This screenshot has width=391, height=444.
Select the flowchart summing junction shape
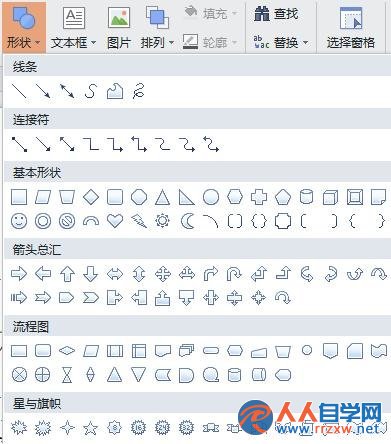(19, 375)
